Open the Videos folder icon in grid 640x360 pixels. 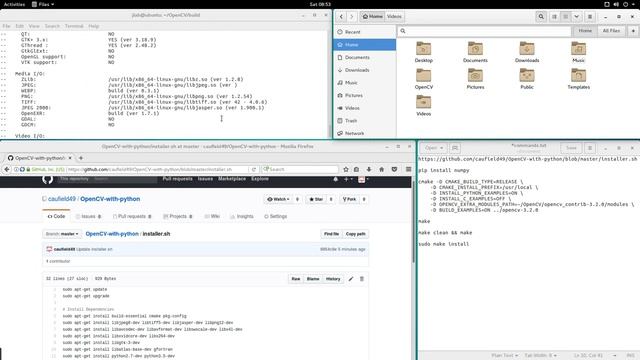click(x=424, y=106)
